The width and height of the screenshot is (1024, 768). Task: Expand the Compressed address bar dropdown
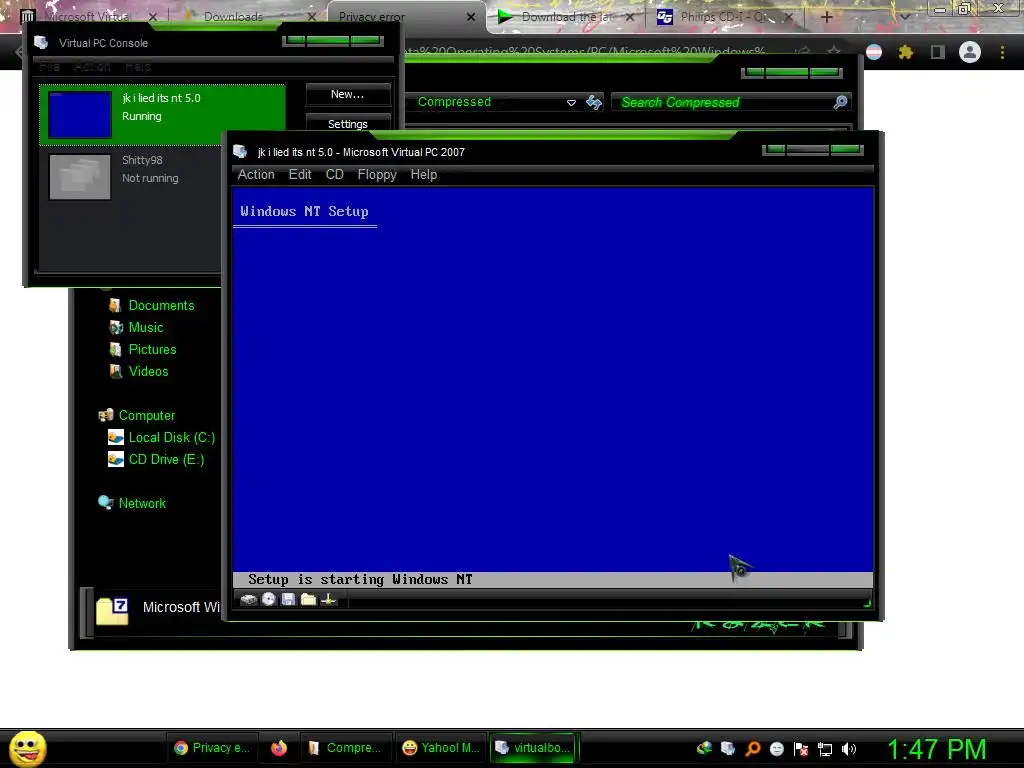tap(571, 103)
